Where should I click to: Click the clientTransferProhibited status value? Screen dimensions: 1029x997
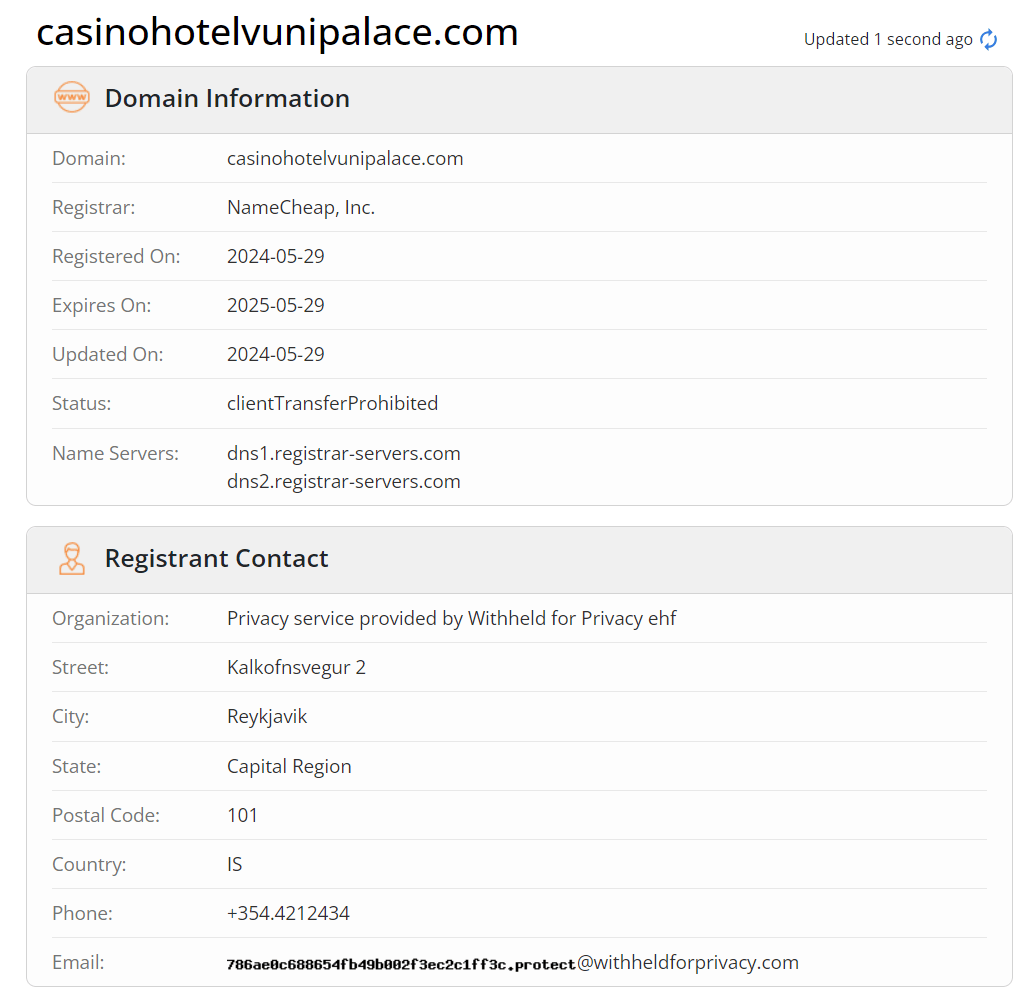pos(332,403)
